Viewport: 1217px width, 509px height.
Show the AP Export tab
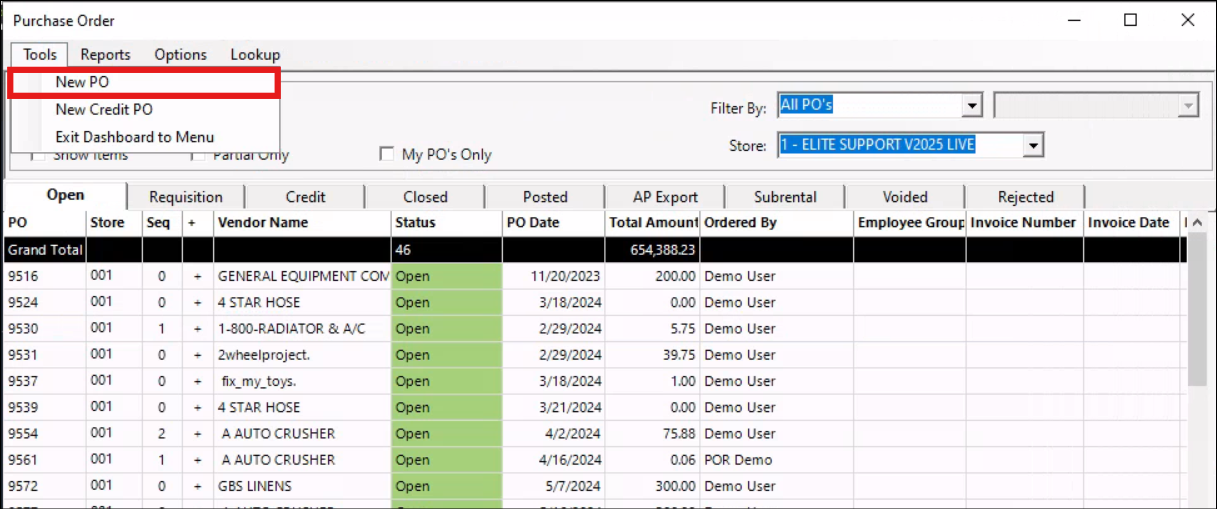[665, 197]
